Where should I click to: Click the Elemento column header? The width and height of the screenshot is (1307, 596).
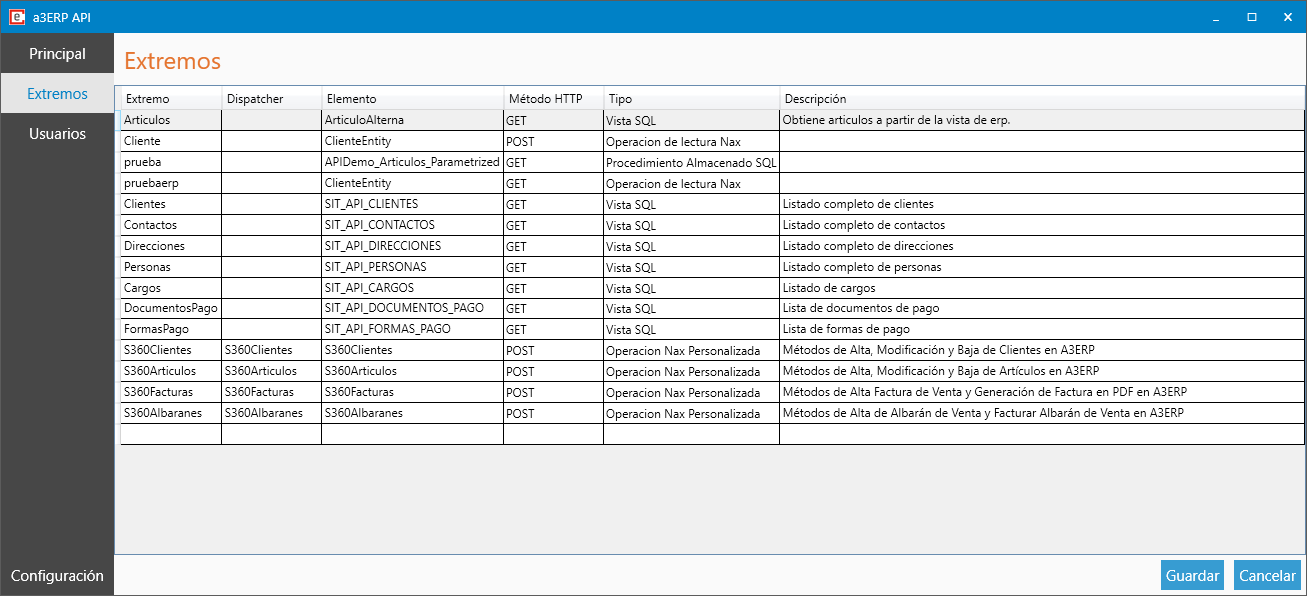[413, 99]
